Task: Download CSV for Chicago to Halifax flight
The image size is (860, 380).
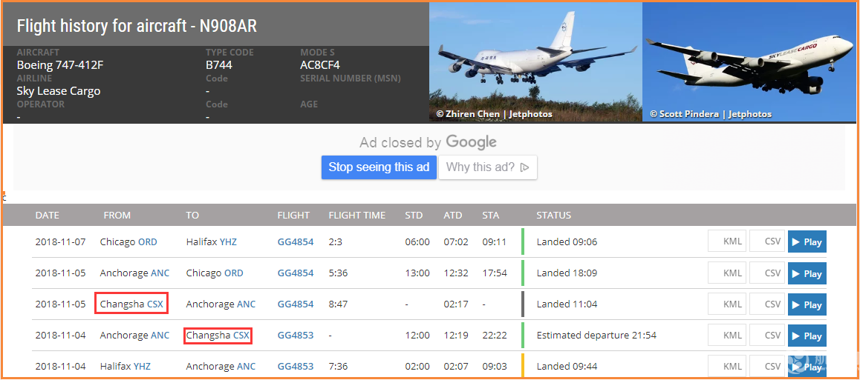Action: point(767,242)
